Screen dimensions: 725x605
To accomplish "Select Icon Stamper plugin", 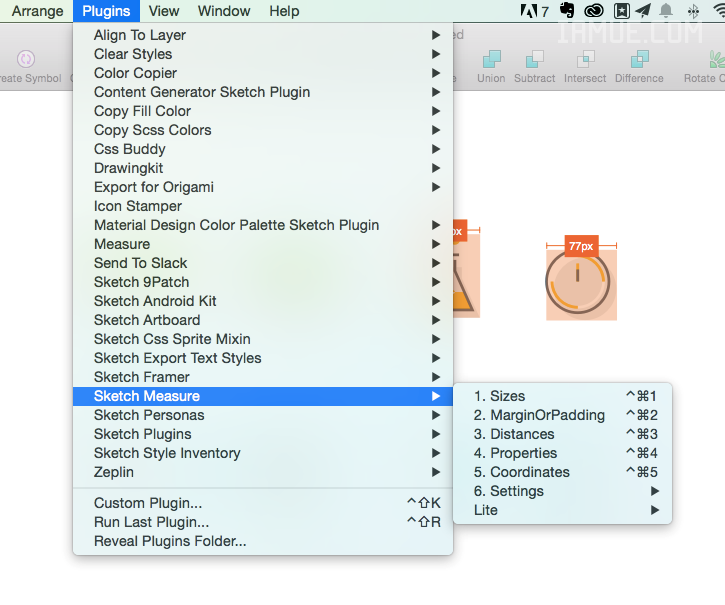I will point(263,206).
